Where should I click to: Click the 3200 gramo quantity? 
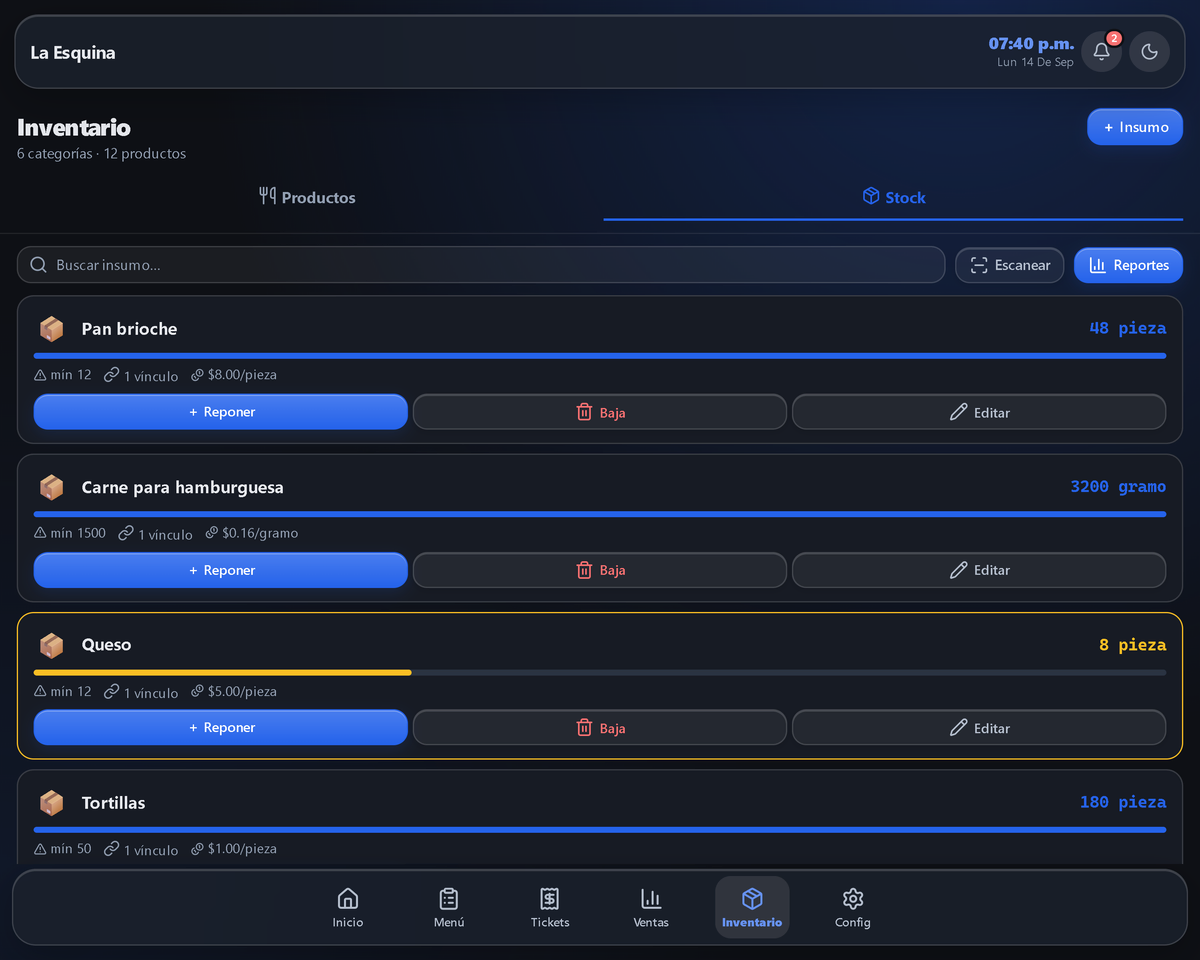(x=1118, y=487)
